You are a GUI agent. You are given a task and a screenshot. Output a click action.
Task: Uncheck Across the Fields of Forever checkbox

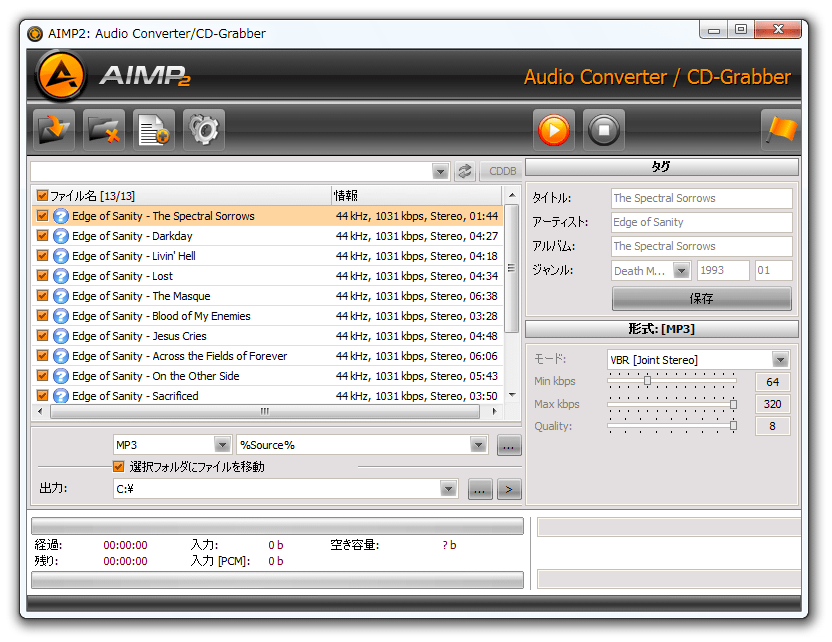click(42, 355)
